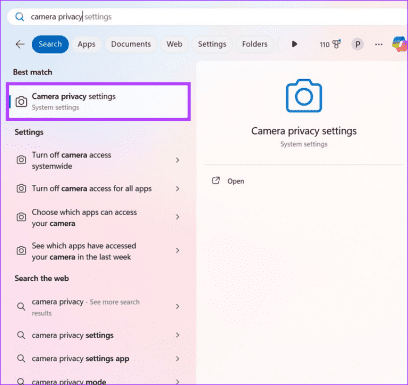408x385 pixels.
Task: Click 'camera privacy - See more search results' text
Action: [86, 307]
